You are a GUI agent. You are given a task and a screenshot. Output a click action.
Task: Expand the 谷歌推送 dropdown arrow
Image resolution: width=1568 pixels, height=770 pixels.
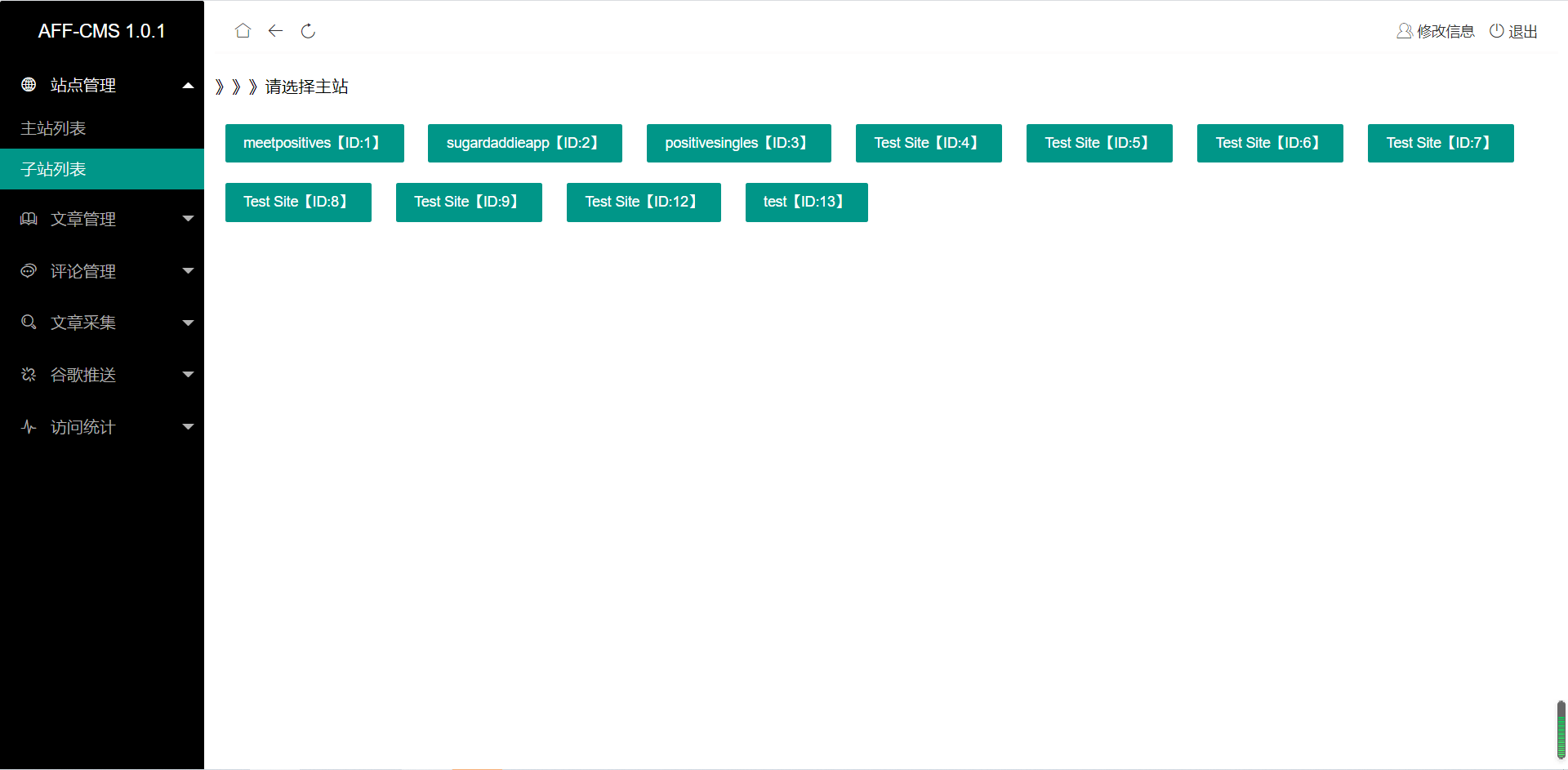tap(188, 374)
